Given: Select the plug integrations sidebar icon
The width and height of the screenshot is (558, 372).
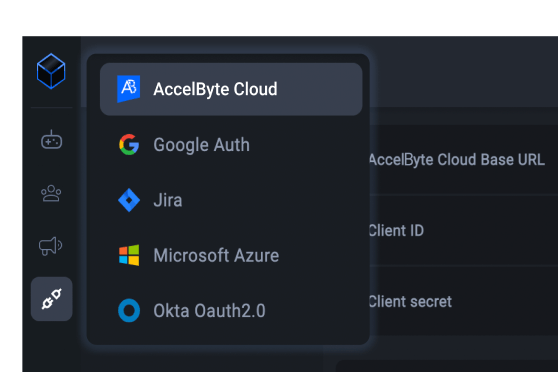Looking at the screenshot, I should [x=52, y=299].
